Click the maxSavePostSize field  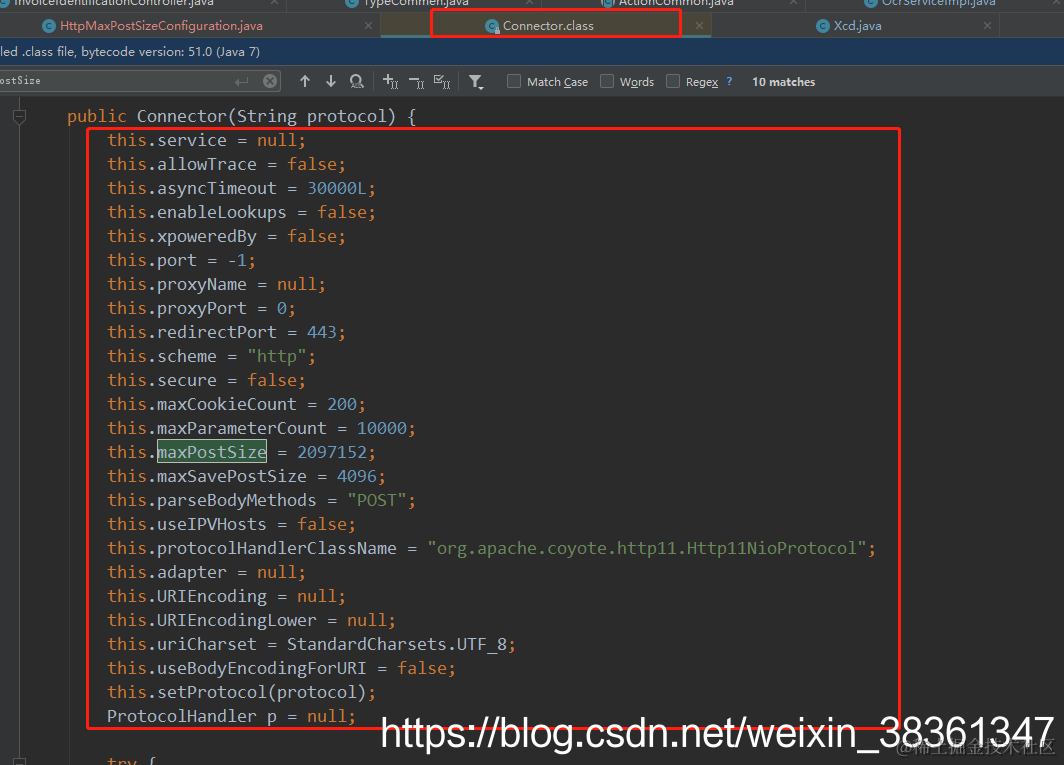[x=232, y=476]
